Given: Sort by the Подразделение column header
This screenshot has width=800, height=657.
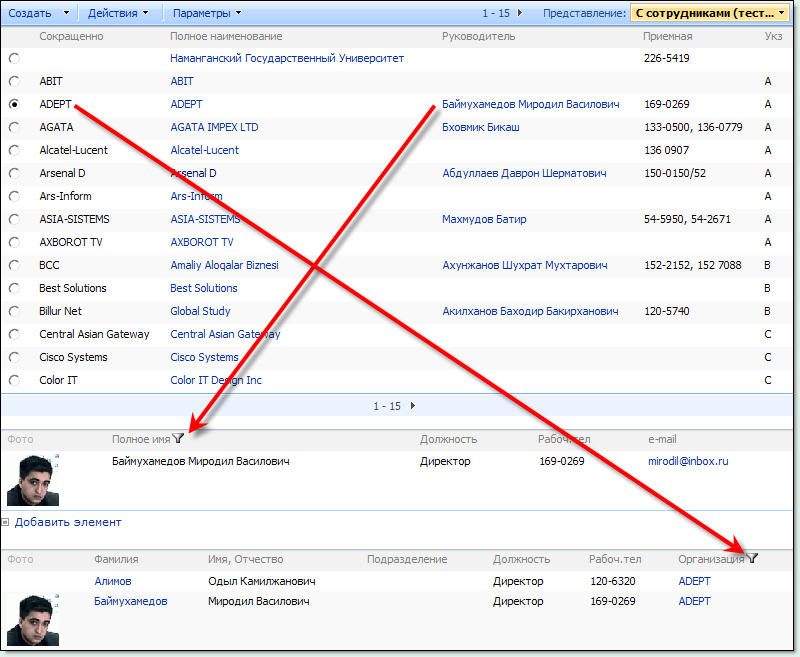Looking at the screenshot, I should tap(407, 559).
